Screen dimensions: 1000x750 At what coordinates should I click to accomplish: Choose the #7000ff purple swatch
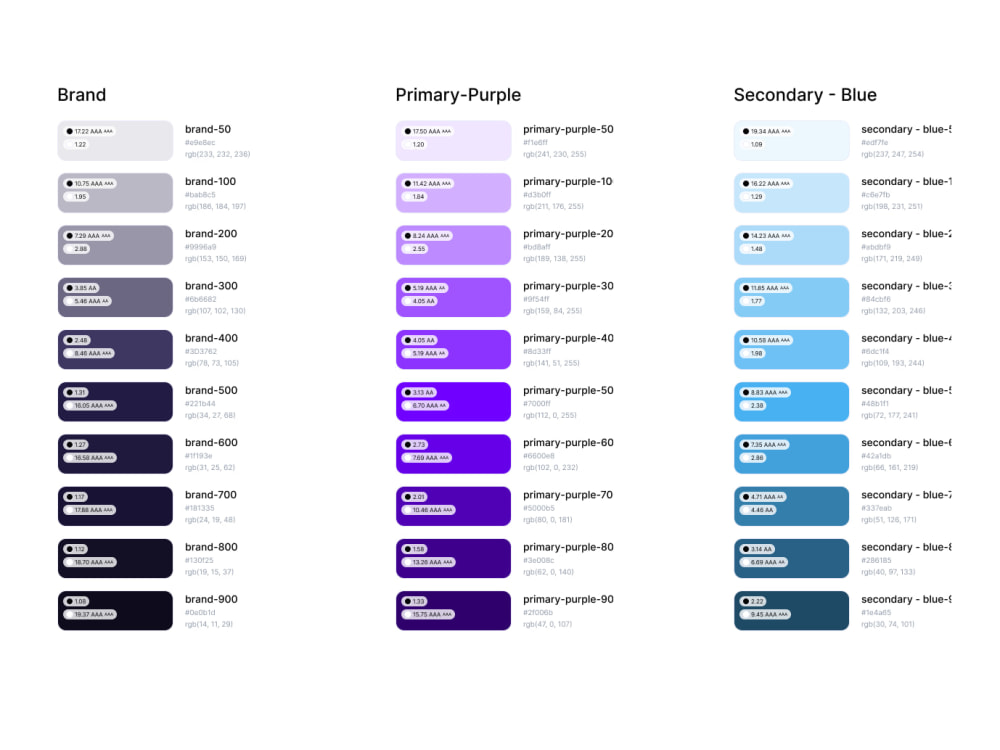point(453,402)
